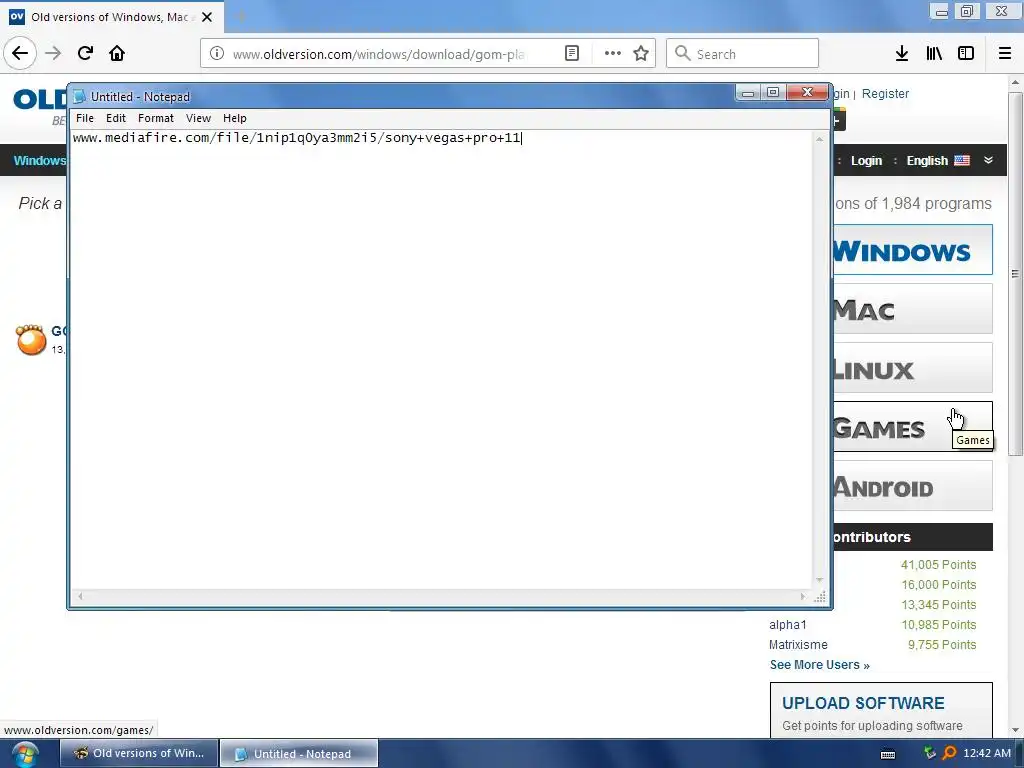
Task: Click the Notepad vertical scrollbar down arrow
Action: coord(819,581)
